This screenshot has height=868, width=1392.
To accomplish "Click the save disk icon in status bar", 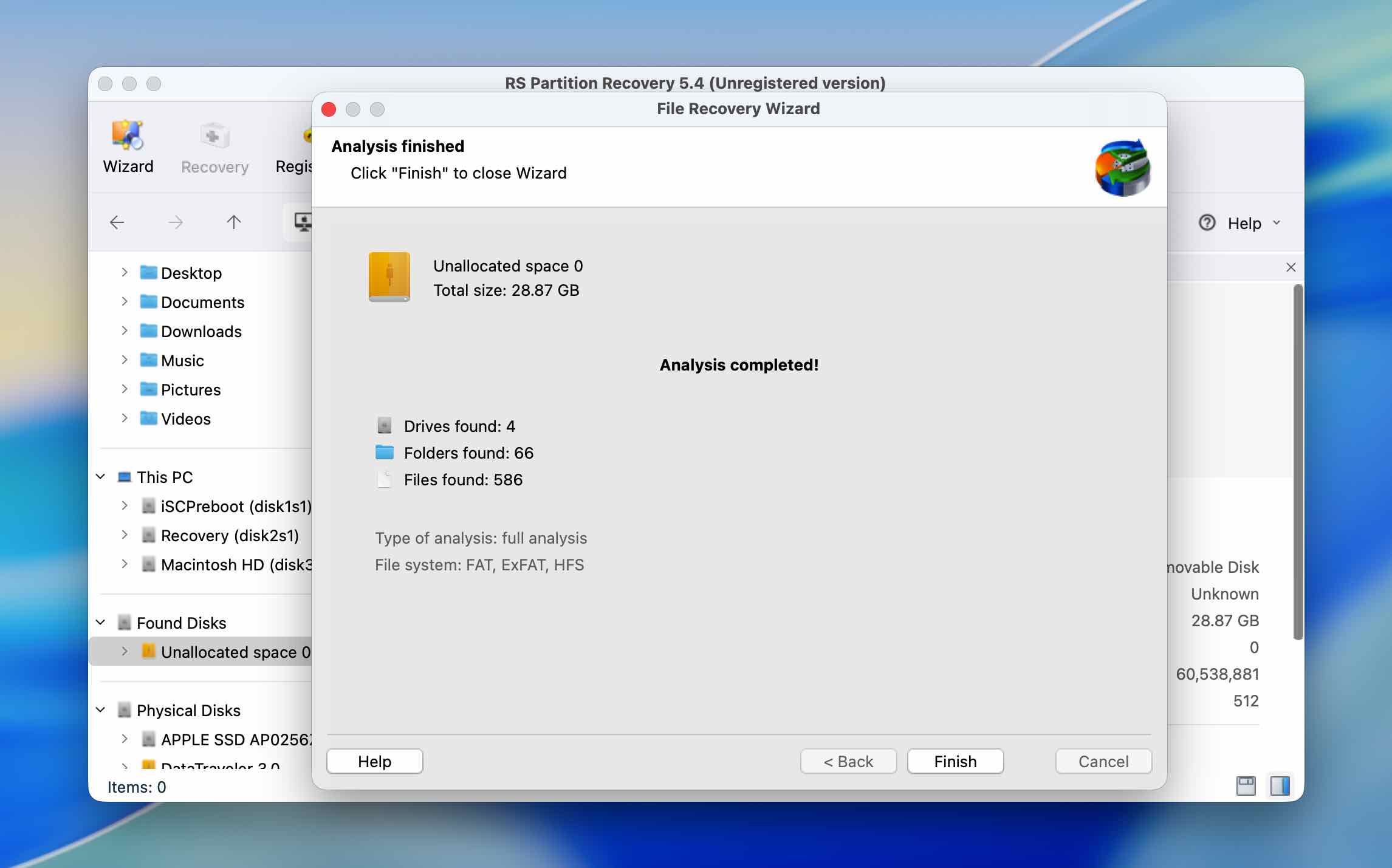I will 1246,786.
